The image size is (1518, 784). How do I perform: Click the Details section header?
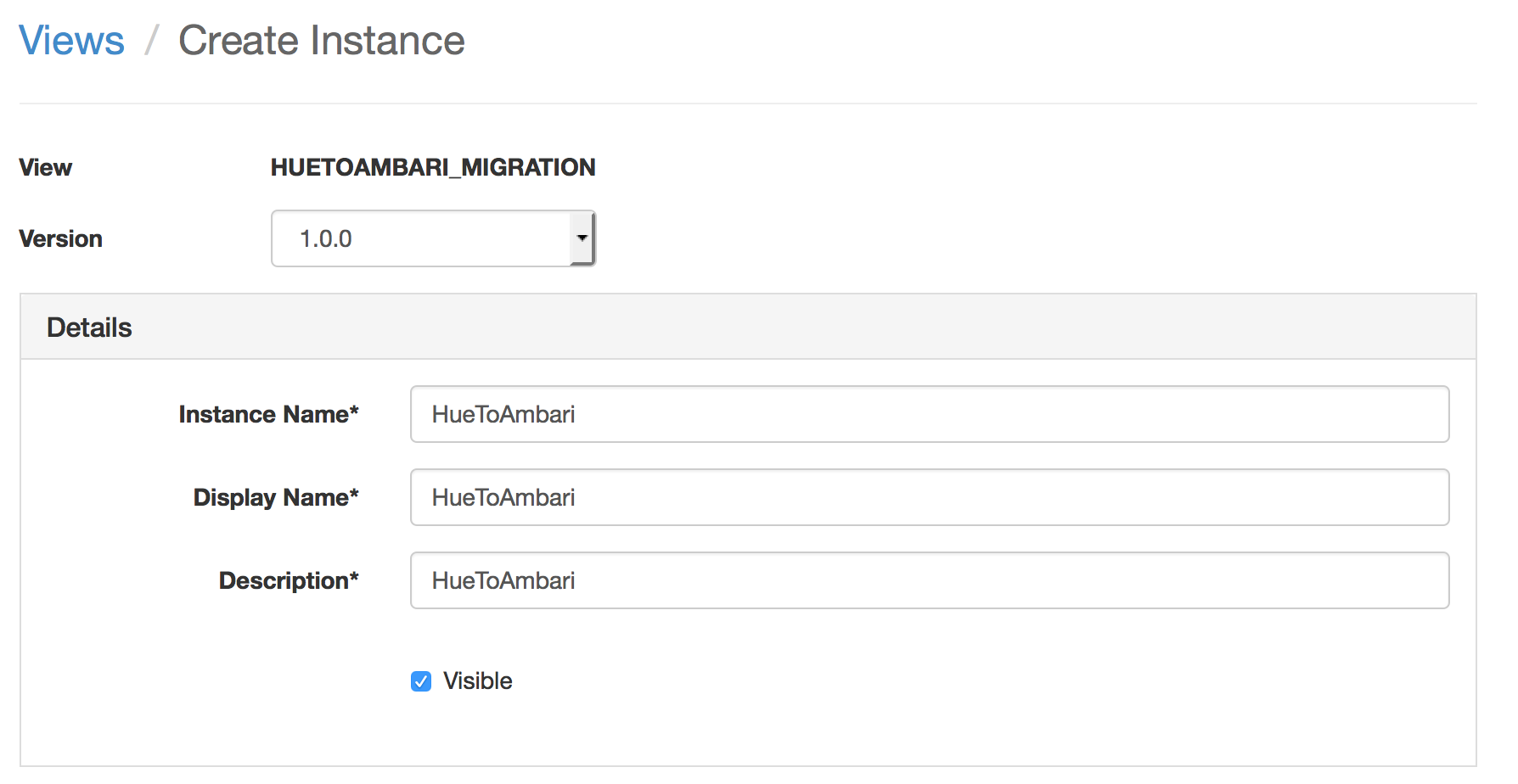(88, 327)
